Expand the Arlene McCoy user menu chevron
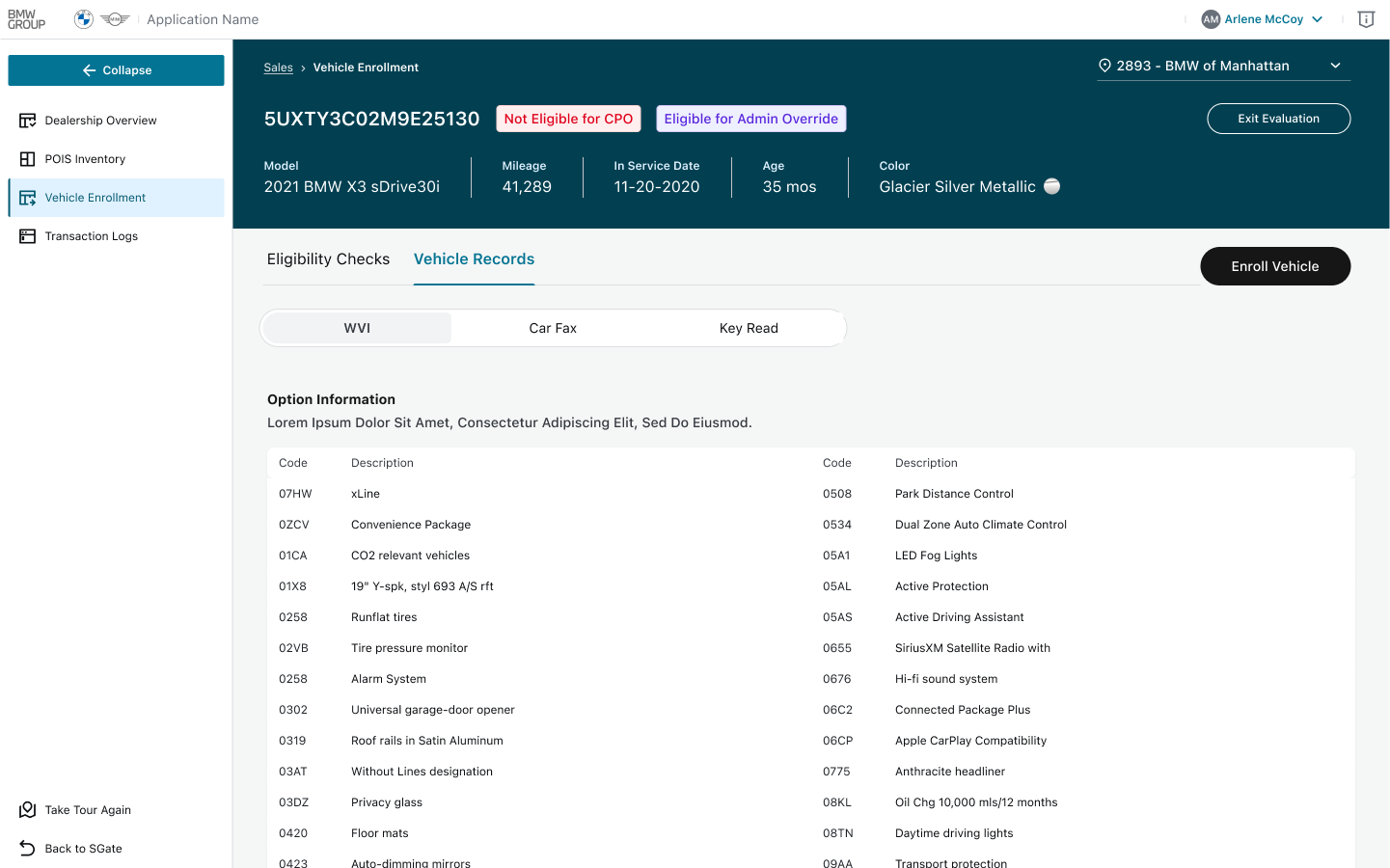The width and height of the screenshot is (1390, 868). [x=1318, y=19]
